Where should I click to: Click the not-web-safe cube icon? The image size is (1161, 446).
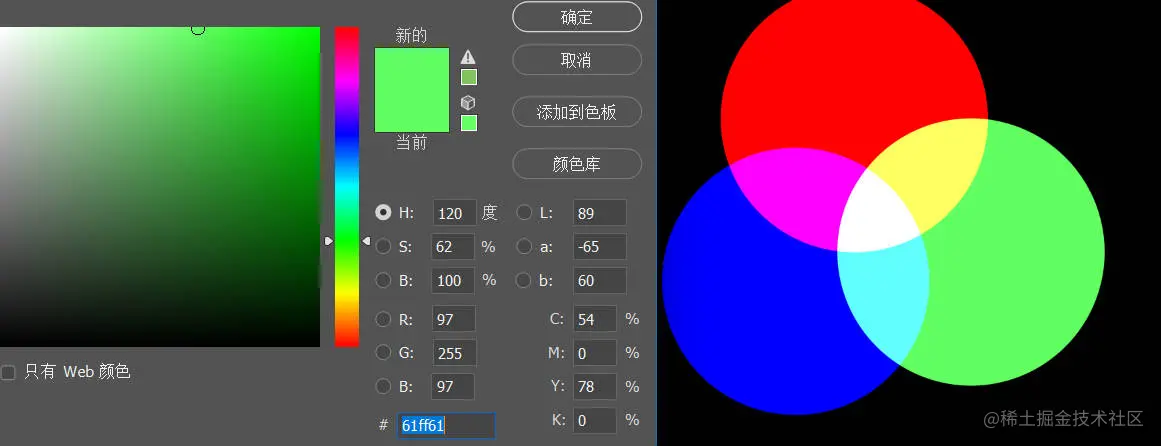point(468,103)
